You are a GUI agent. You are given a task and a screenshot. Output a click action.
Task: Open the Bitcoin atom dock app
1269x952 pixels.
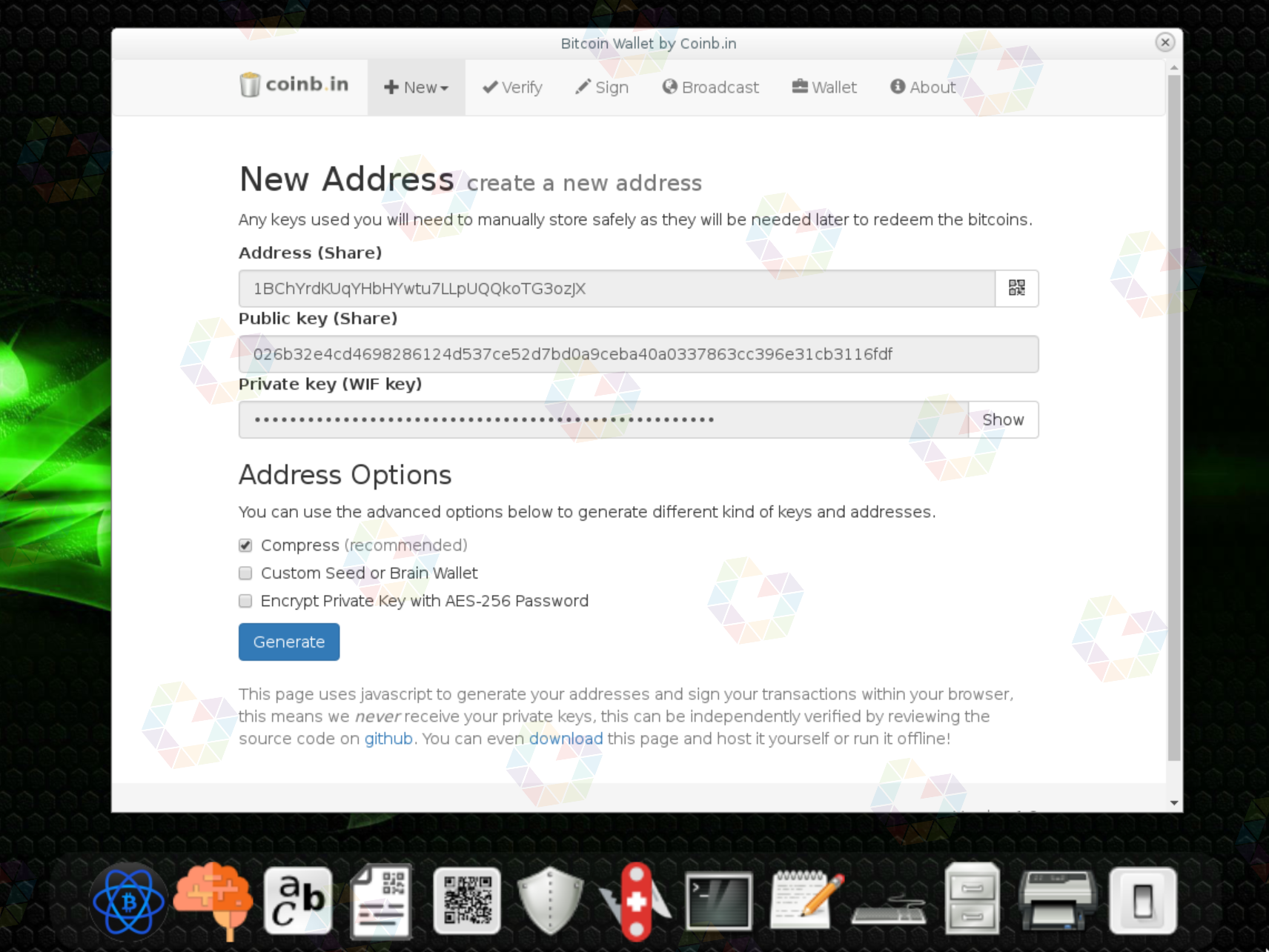[x=129, y=901]
